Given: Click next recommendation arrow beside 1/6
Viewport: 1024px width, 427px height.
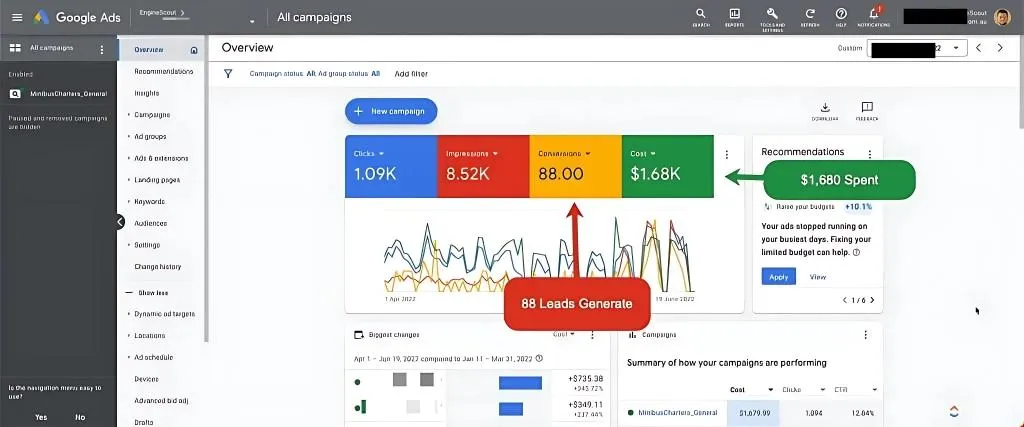Looking at the screenshot, I should (x=872, y=300).
